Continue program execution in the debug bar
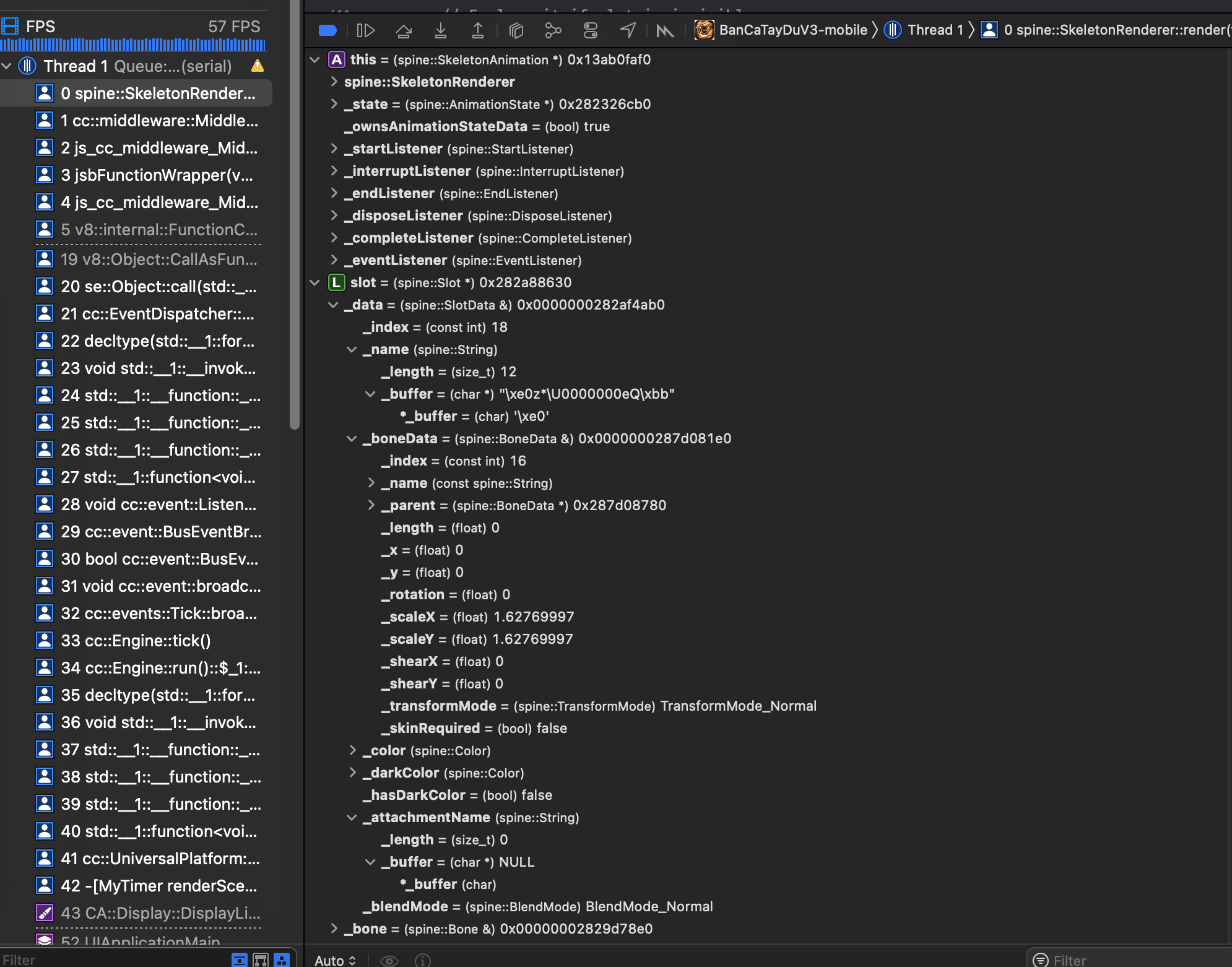Image resolution: width=1232 pixels, height=967 pixels. click(x=366, y=30)
